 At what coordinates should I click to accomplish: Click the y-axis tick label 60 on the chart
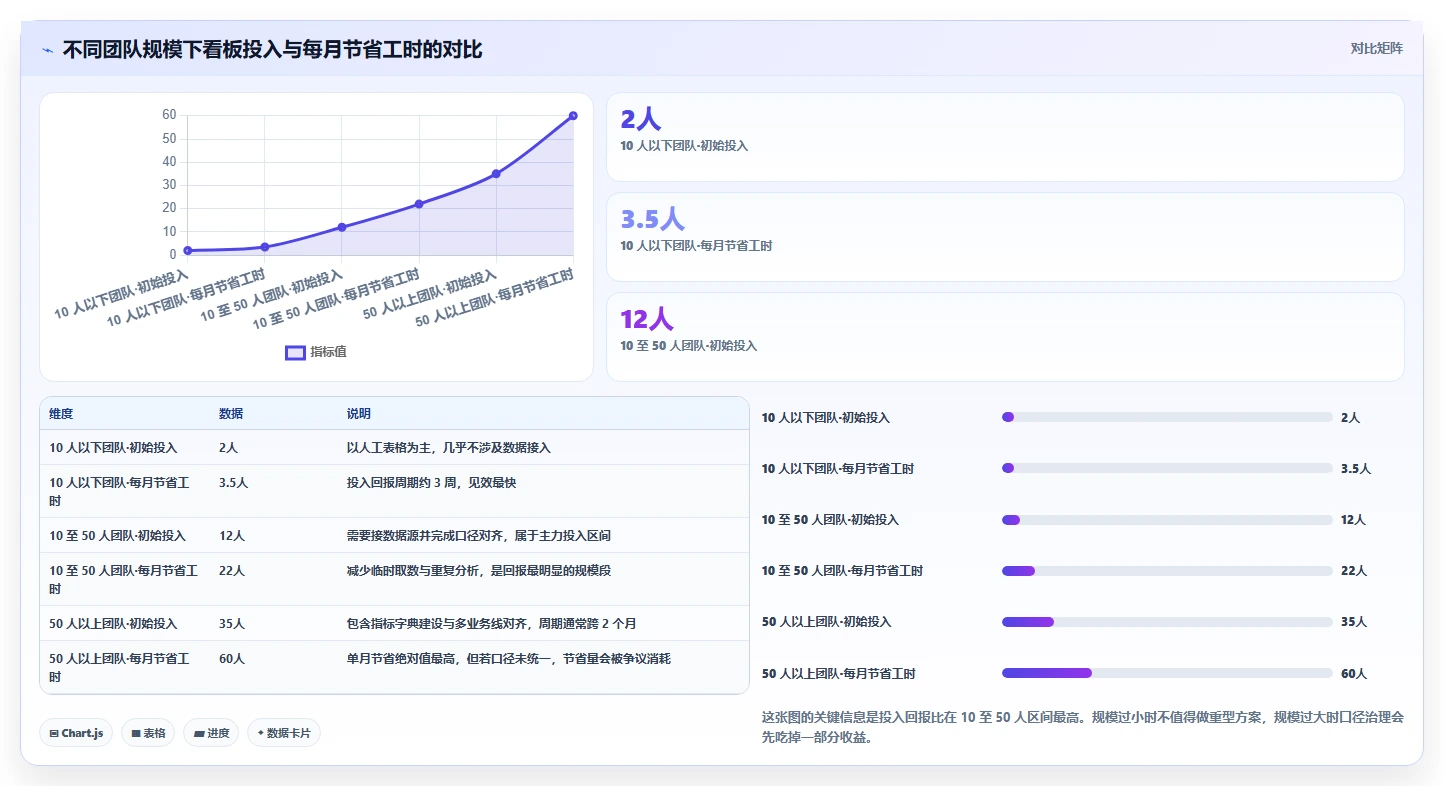tap(169, 115)
